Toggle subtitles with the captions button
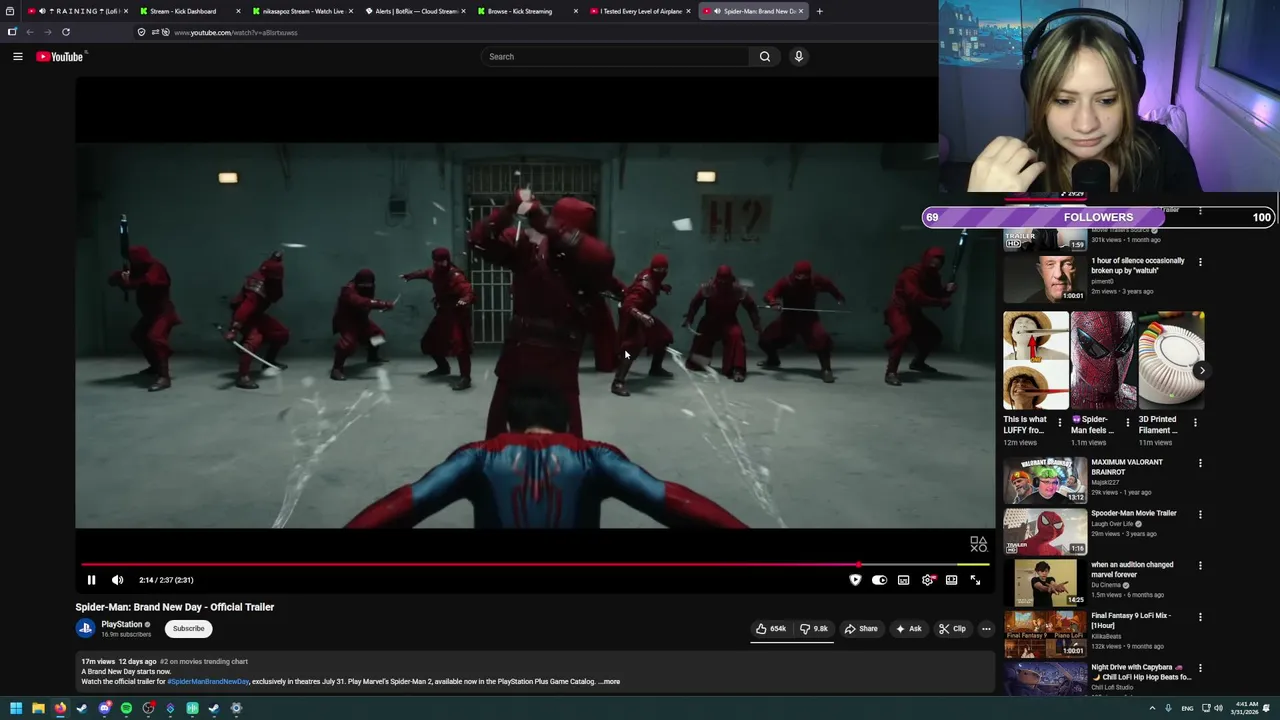This screenshot has width=1280, height=720. click(903, 580)
